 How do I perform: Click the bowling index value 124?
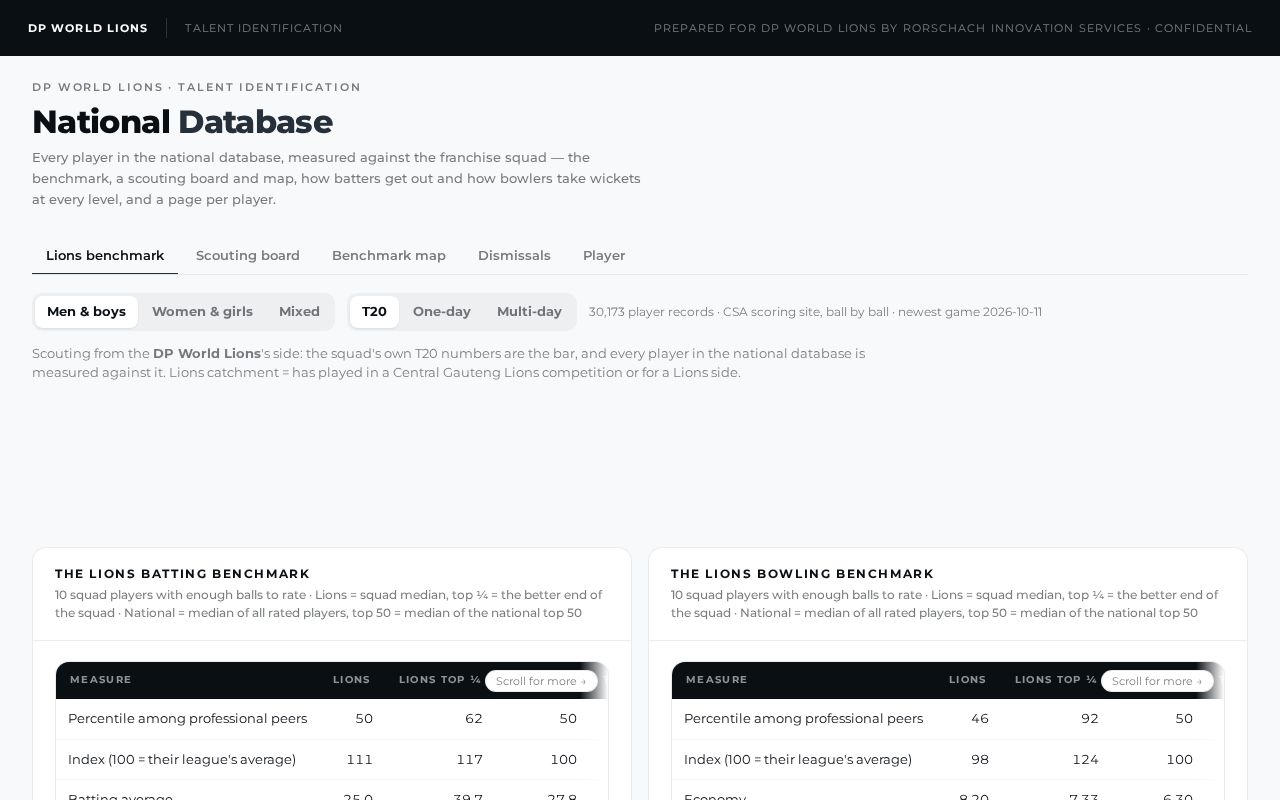[1085, 760]
